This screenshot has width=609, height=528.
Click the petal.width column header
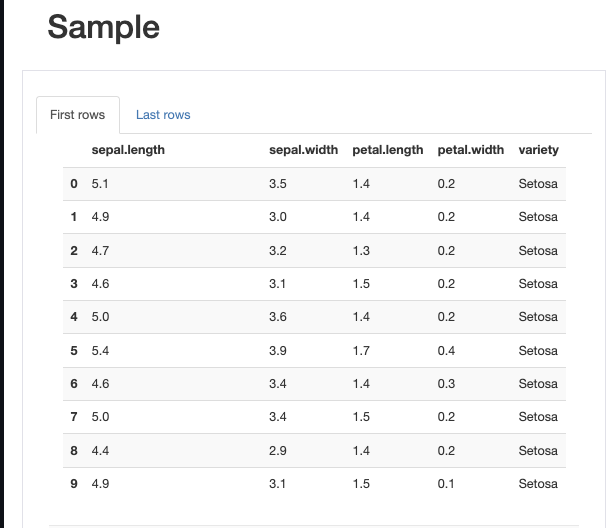[x=471, y=150]
